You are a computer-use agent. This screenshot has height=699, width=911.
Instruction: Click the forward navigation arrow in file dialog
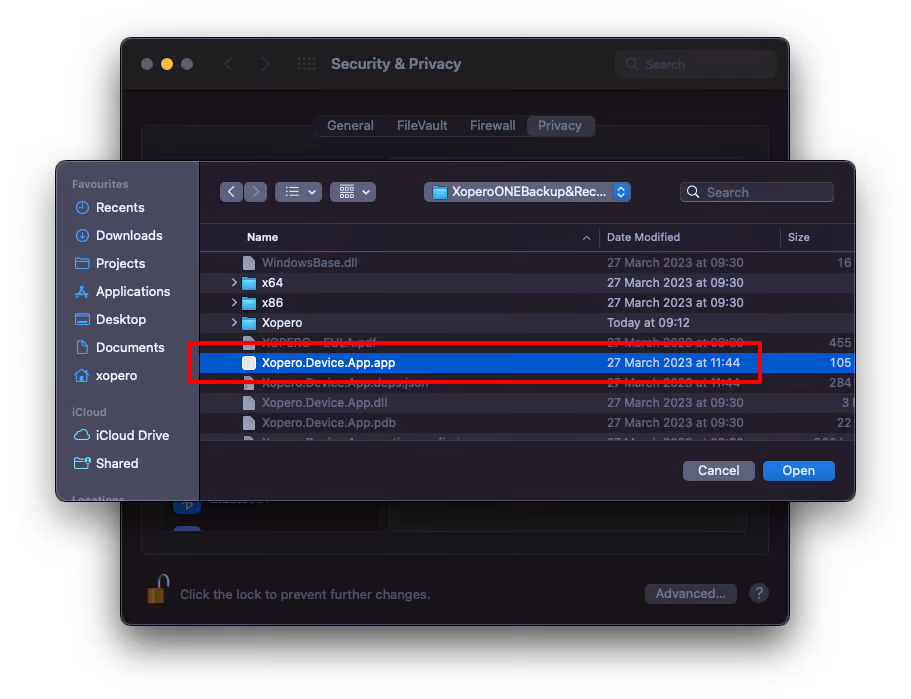pos(256,192)
